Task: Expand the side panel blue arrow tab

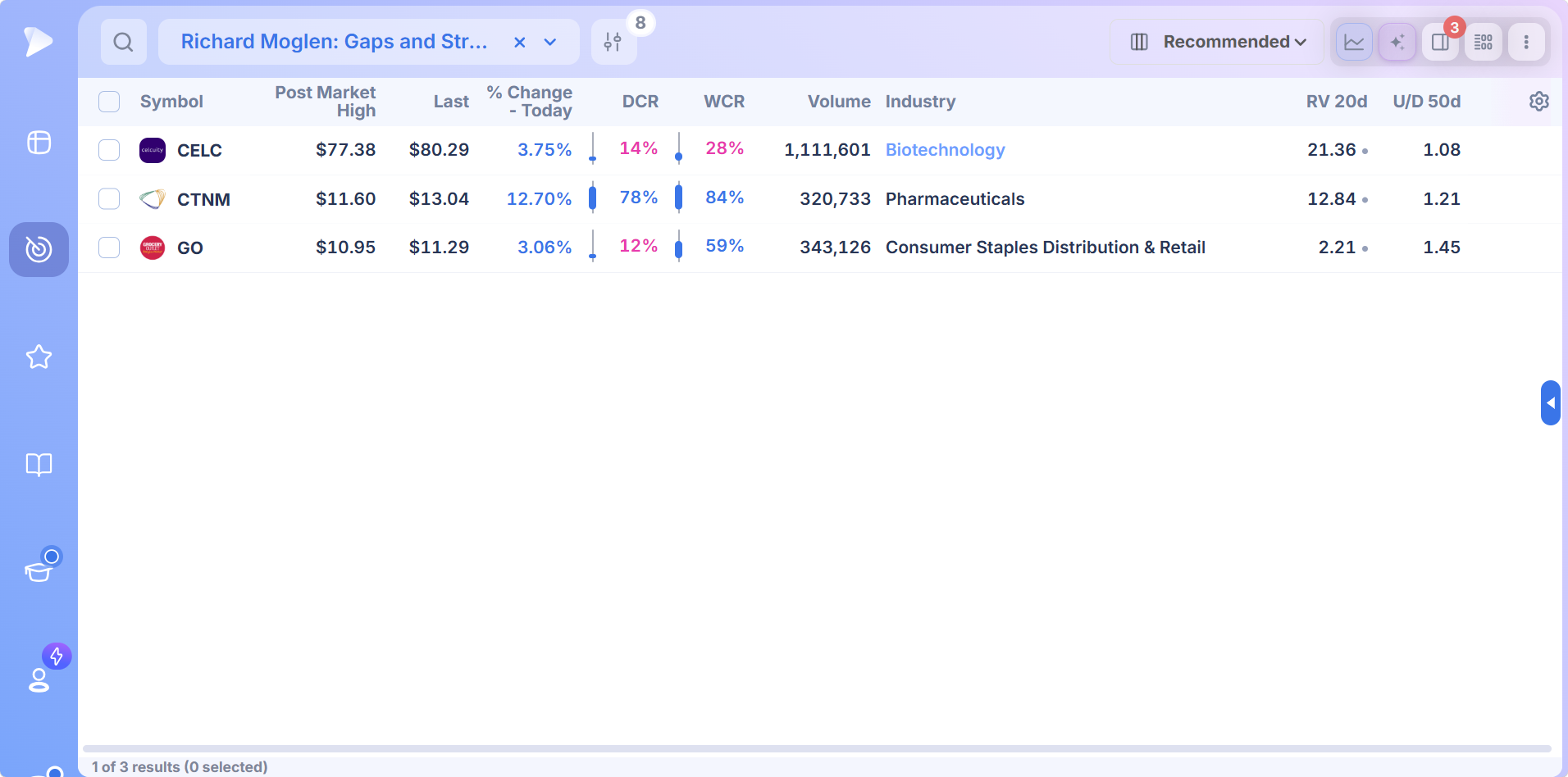Action: coord(1550,402)
